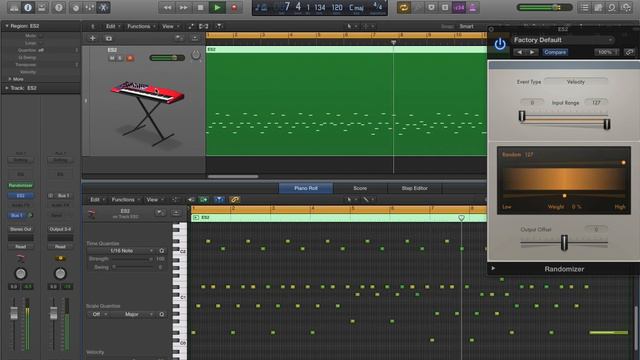Click the Input Range low value field
Image resolution: width=640 pixels, height=360 pixels.
[532, 102]
